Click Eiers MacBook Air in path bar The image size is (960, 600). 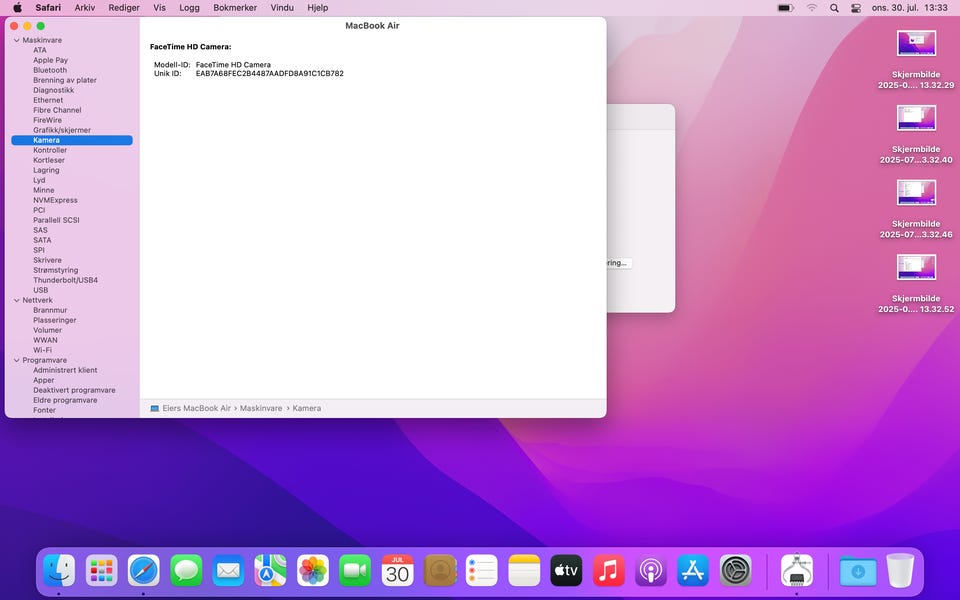point(196,408)
